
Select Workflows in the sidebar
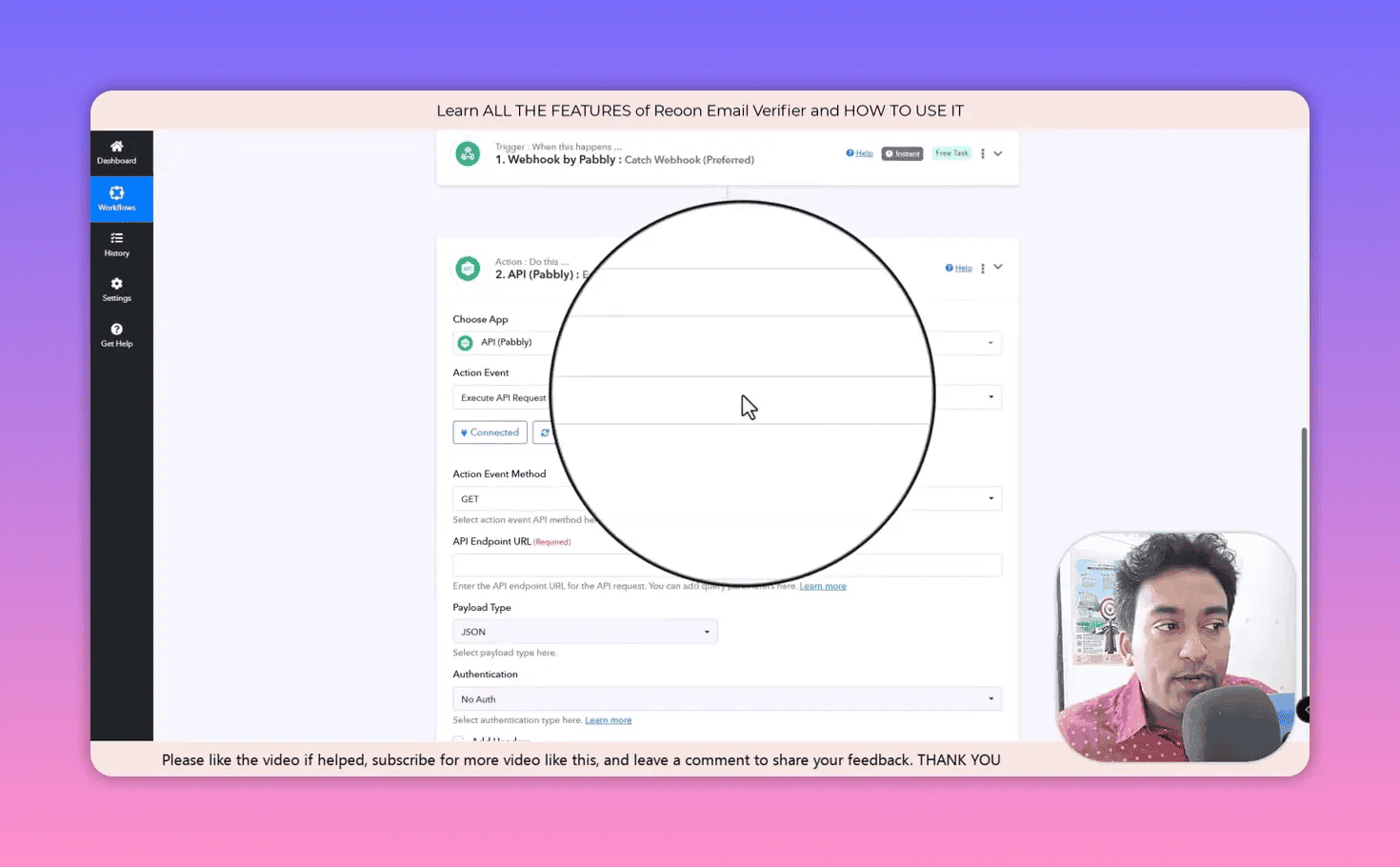point(116,198)
